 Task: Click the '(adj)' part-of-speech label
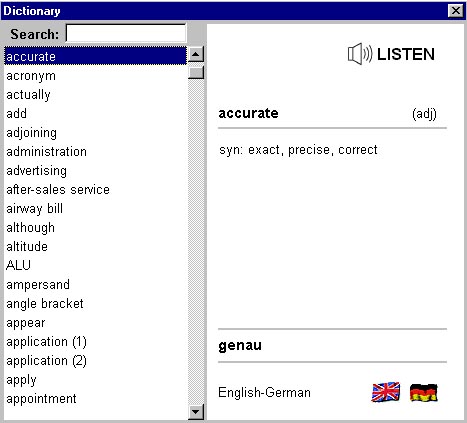click(x=424, y=114)
